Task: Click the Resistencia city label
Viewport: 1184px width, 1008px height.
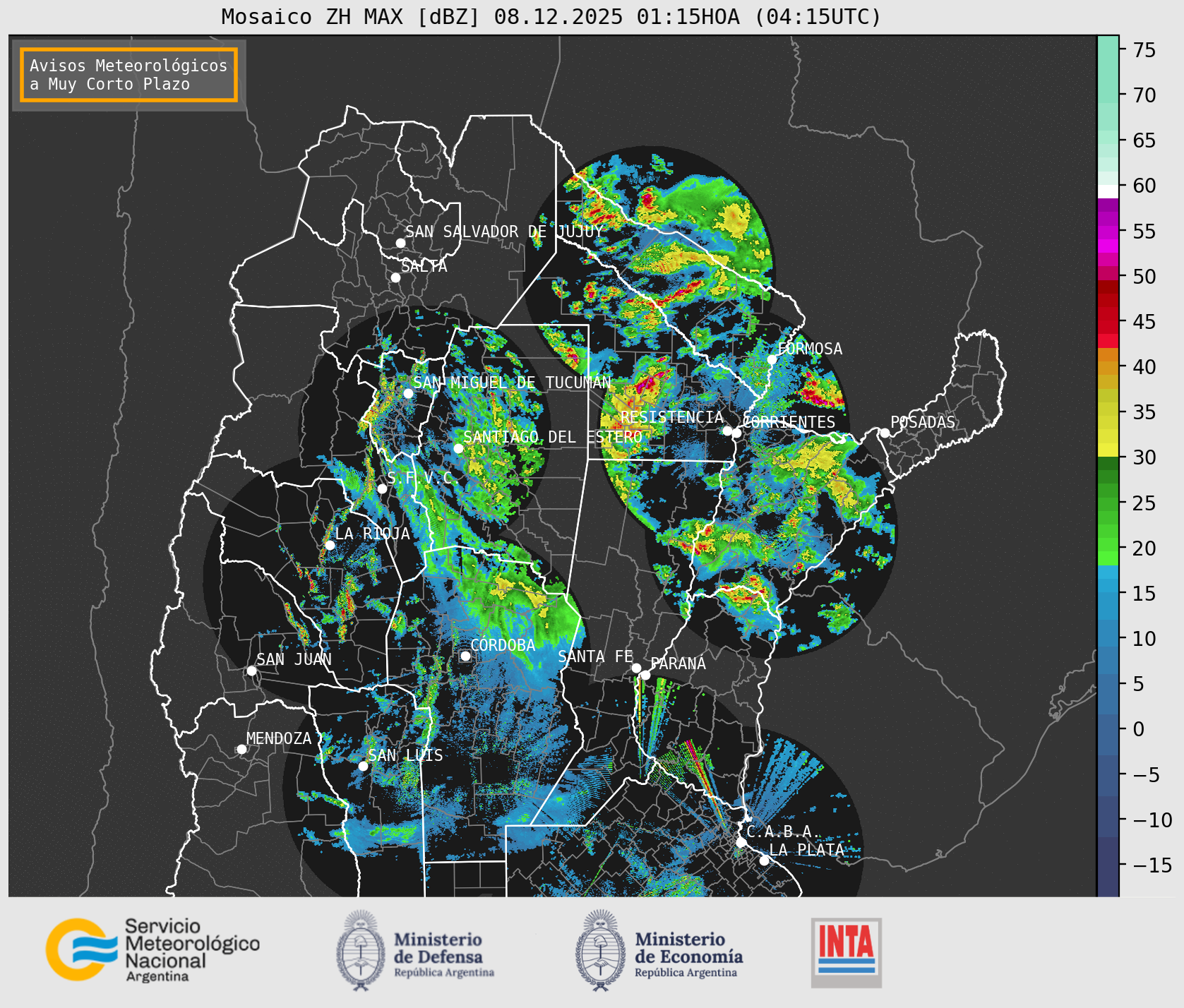Action: pos(672,417)
